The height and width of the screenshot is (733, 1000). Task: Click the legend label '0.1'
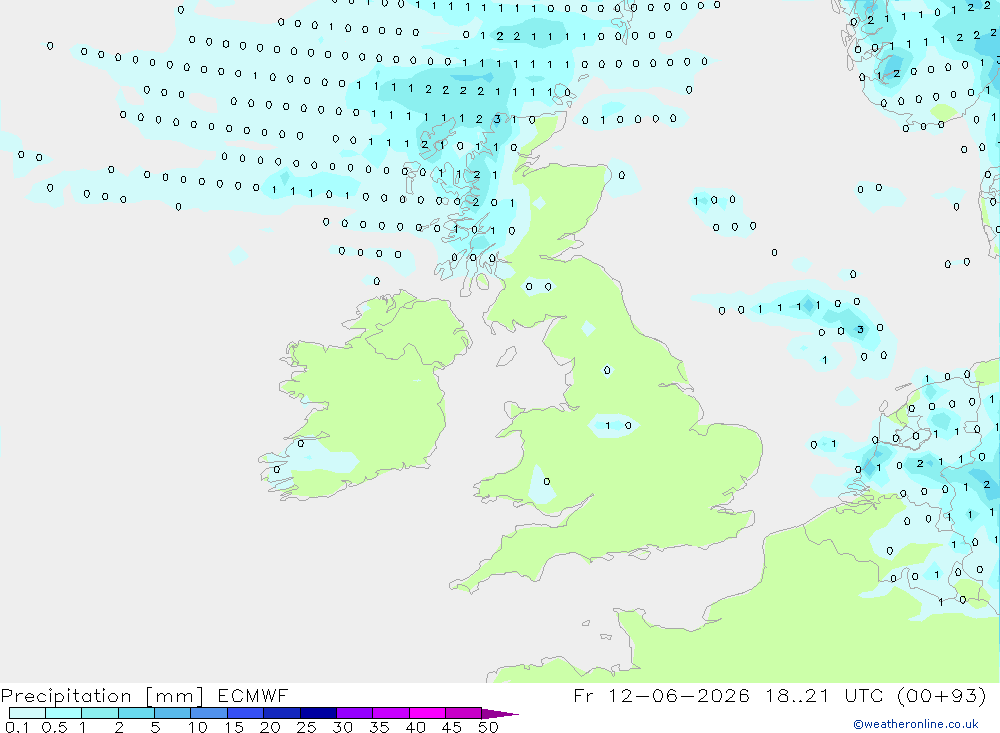tap(17, 727)
